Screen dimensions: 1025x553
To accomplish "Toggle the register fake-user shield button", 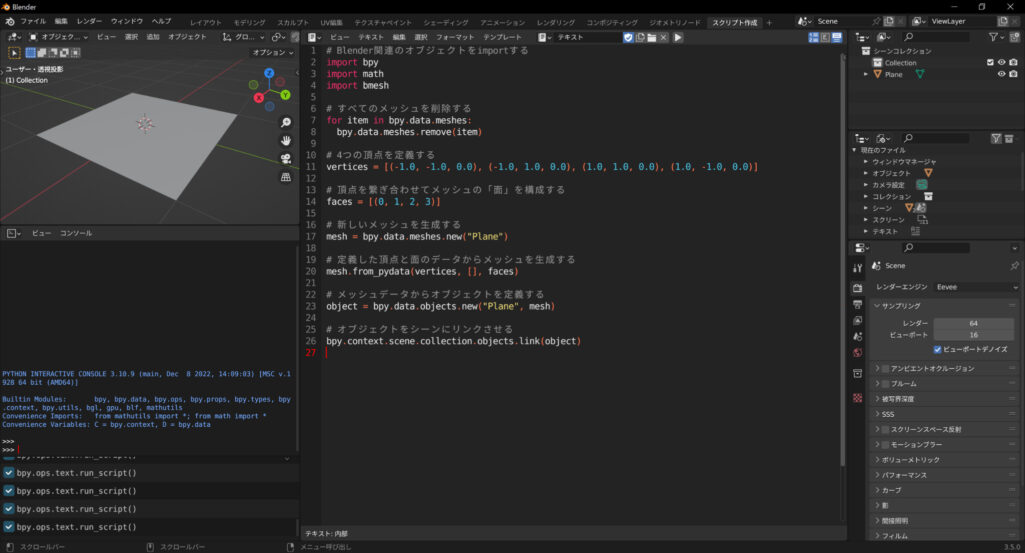I will click(628, 37).
